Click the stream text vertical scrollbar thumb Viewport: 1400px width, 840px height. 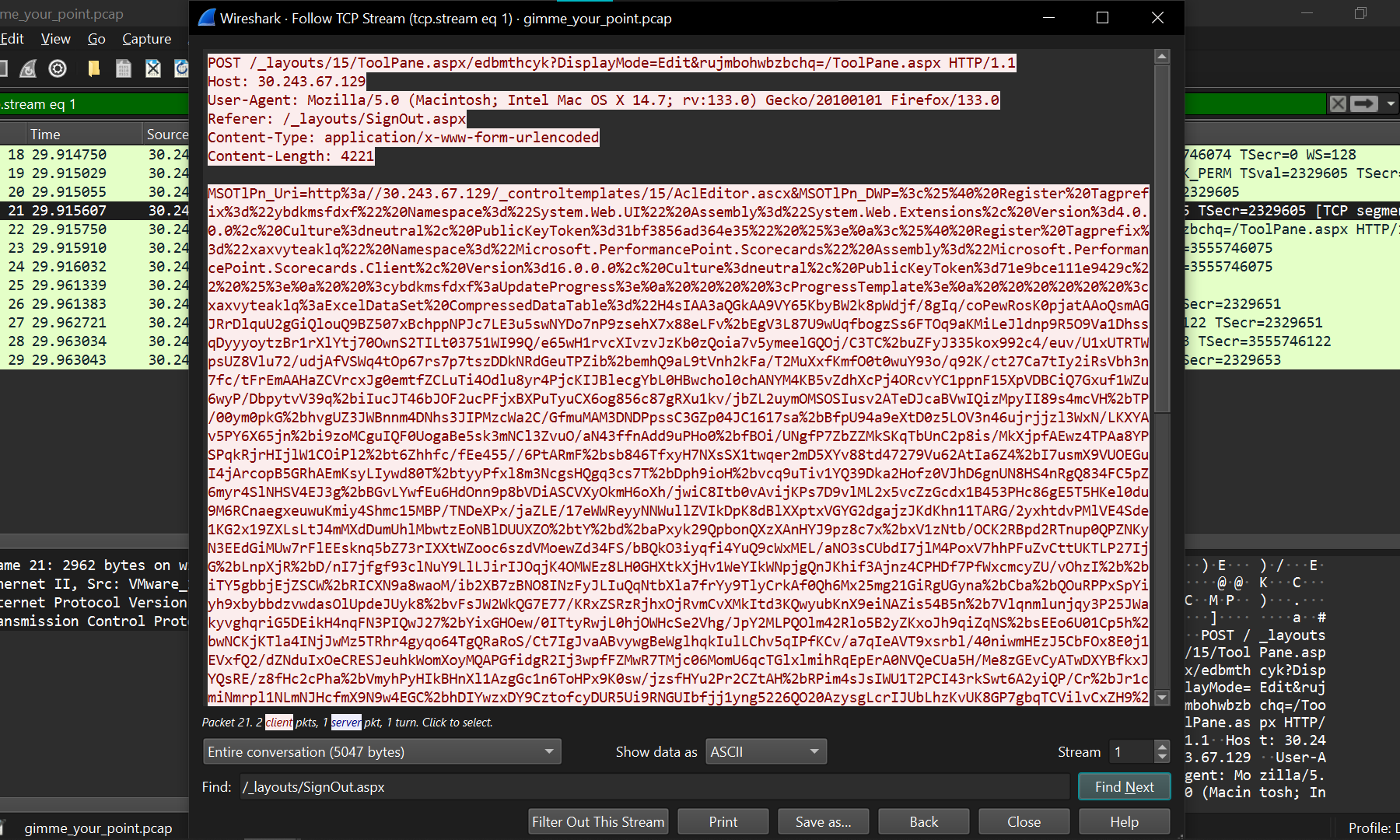pos(1162,238)
